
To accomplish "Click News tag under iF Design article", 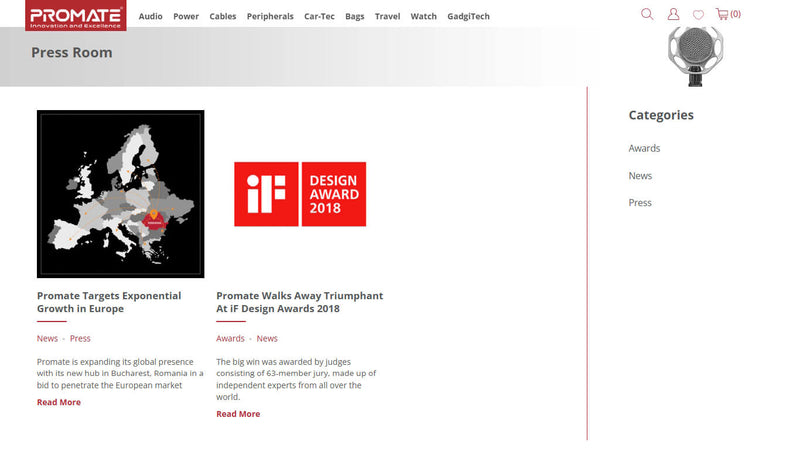I will click(x=267, y=339).
